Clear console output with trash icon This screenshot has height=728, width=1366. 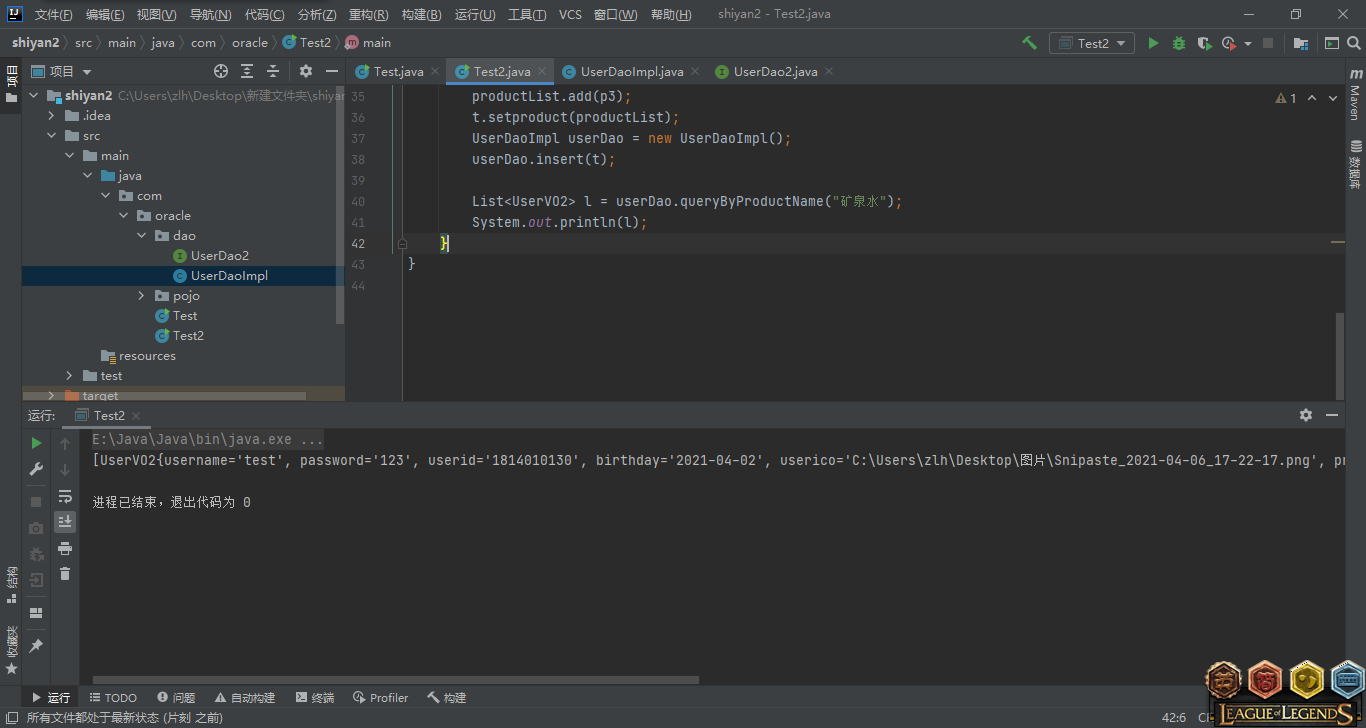click(x=65, y=573)
